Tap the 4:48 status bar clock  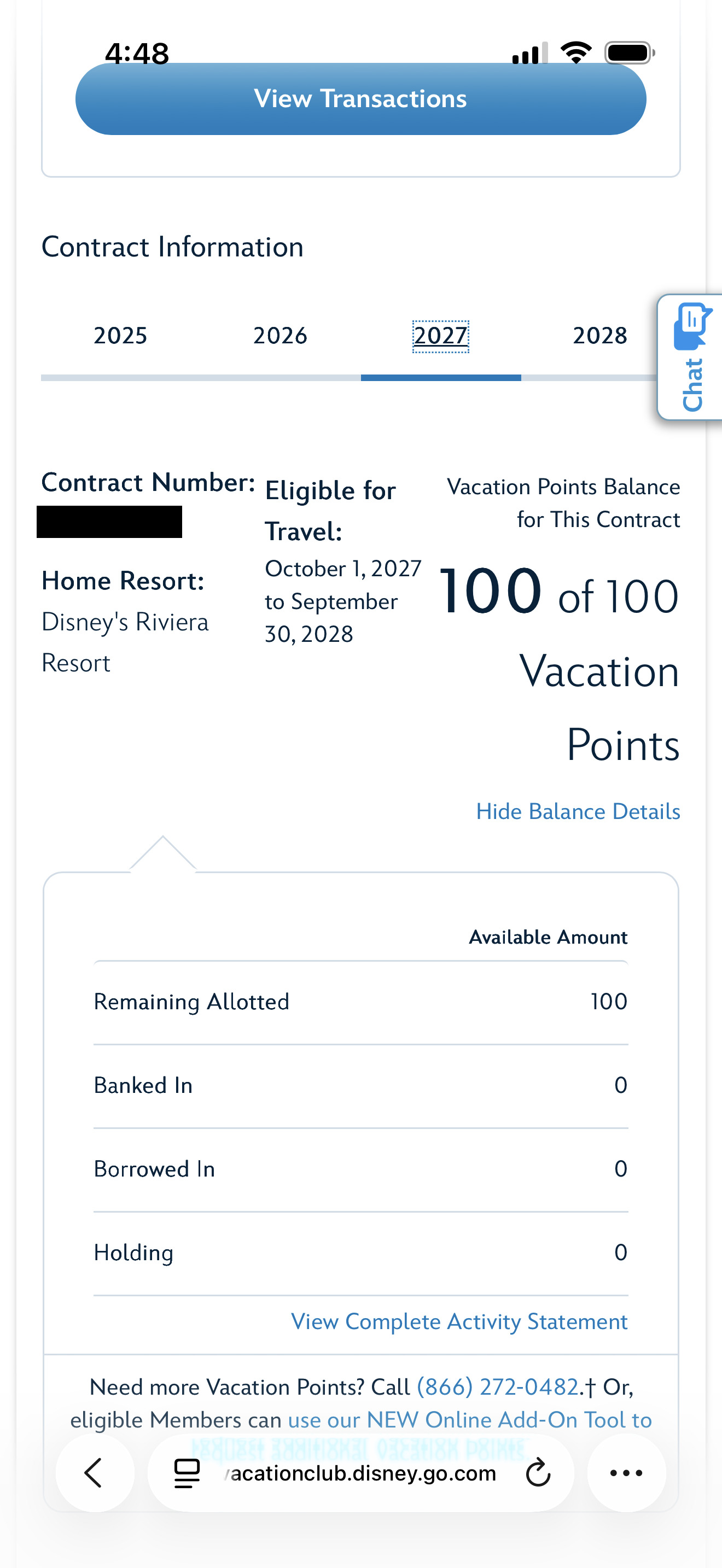137,54
